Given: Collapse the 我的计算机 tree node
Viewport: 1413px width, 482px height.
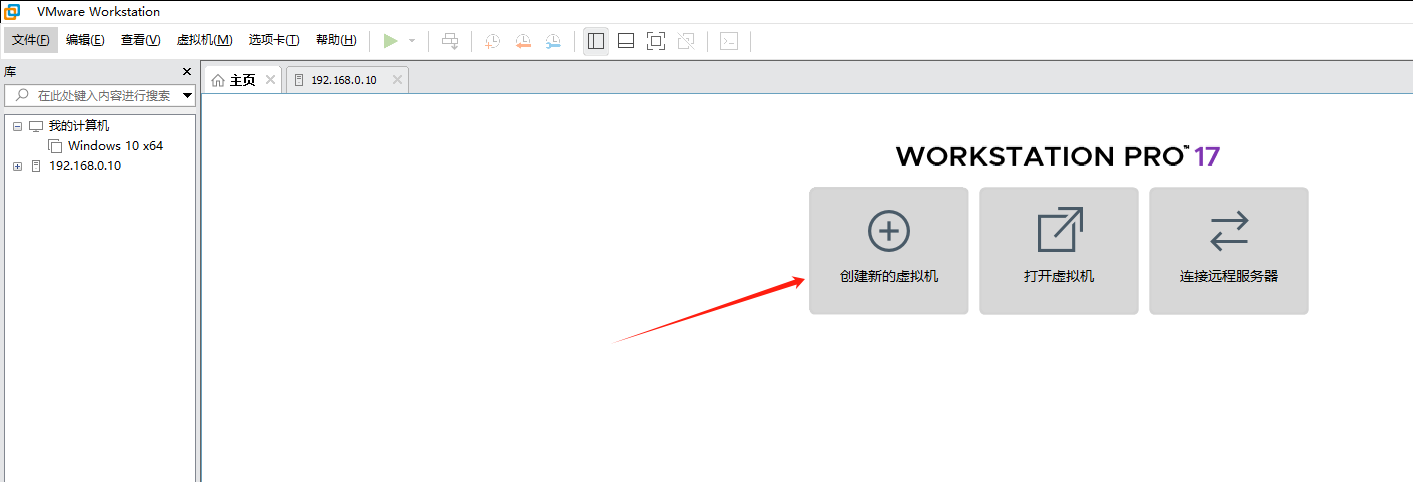Looking at the screenshot, I should 17,126.
